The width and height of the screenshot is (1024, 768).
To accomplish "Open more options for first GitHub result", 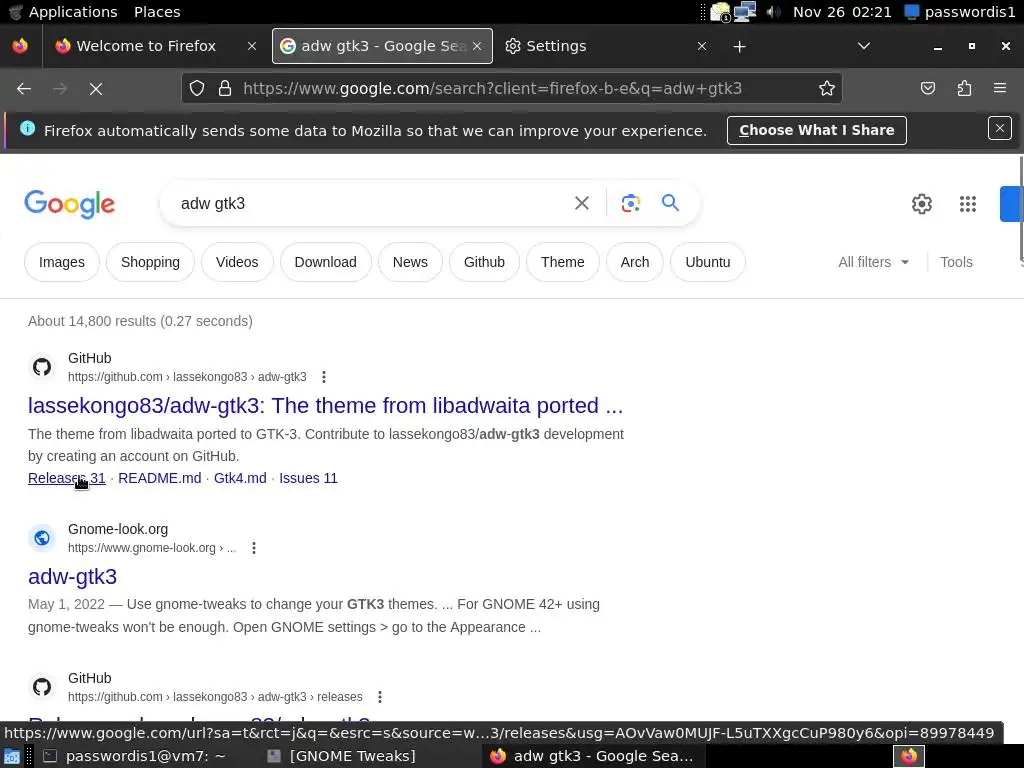I will [x=323, y=377].
